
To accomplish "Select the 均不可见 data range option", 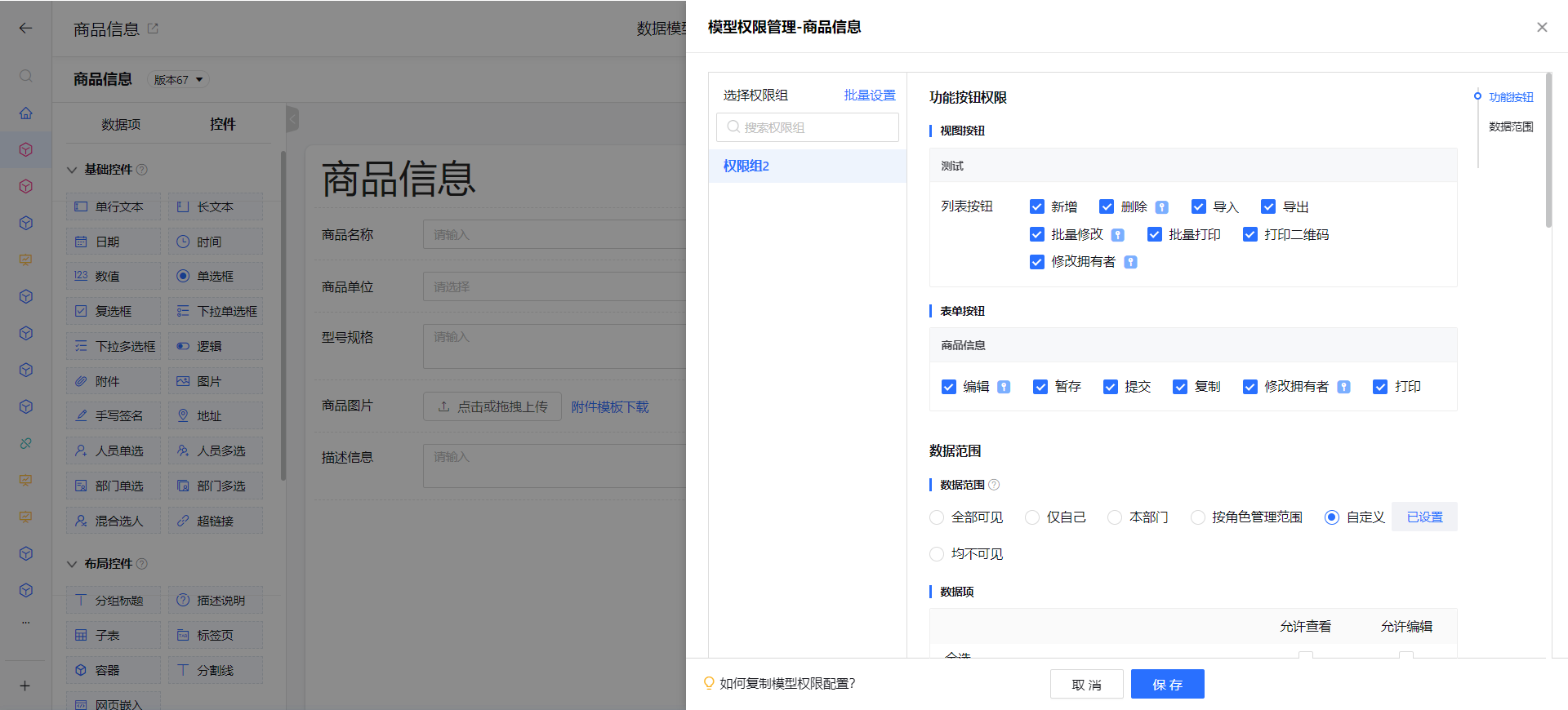I will (x=937, y=554).
